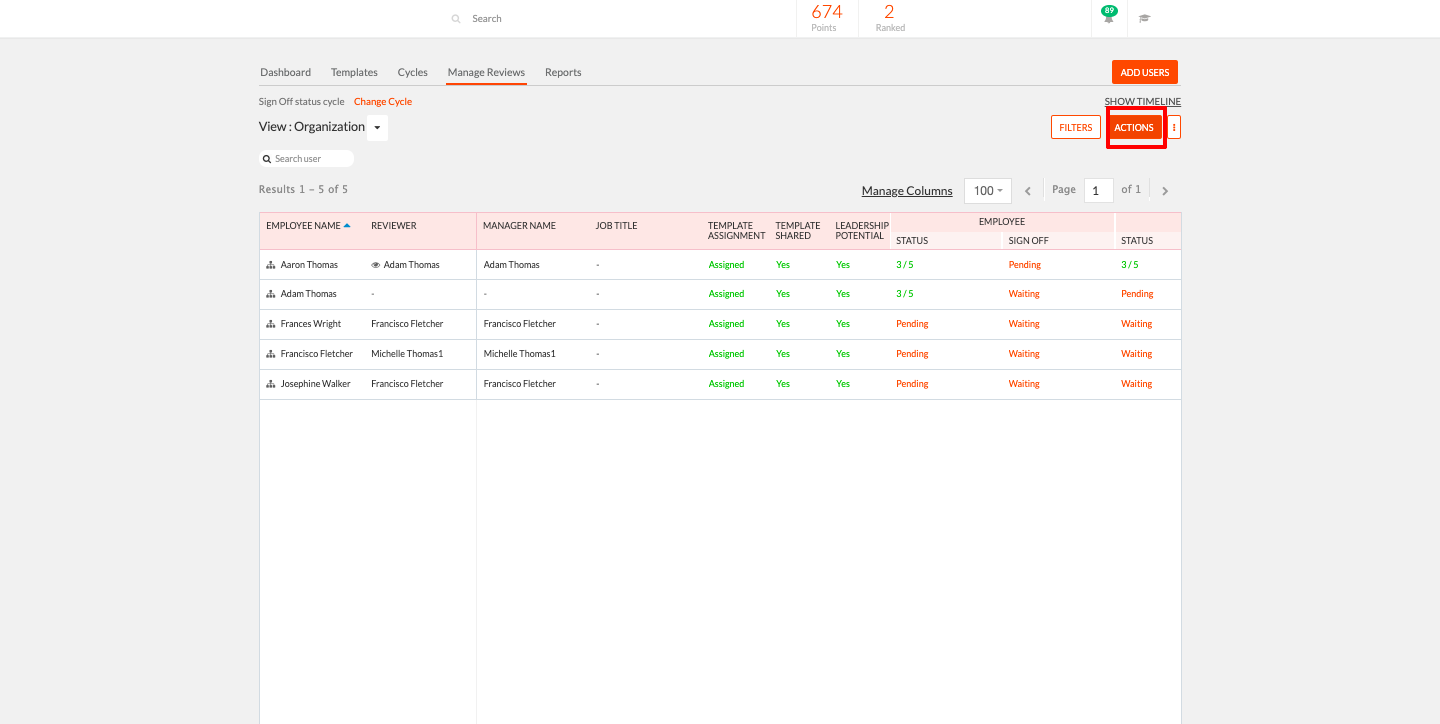
Task: Switch to the Dashboard tab
Action: [x=285, y=72]
